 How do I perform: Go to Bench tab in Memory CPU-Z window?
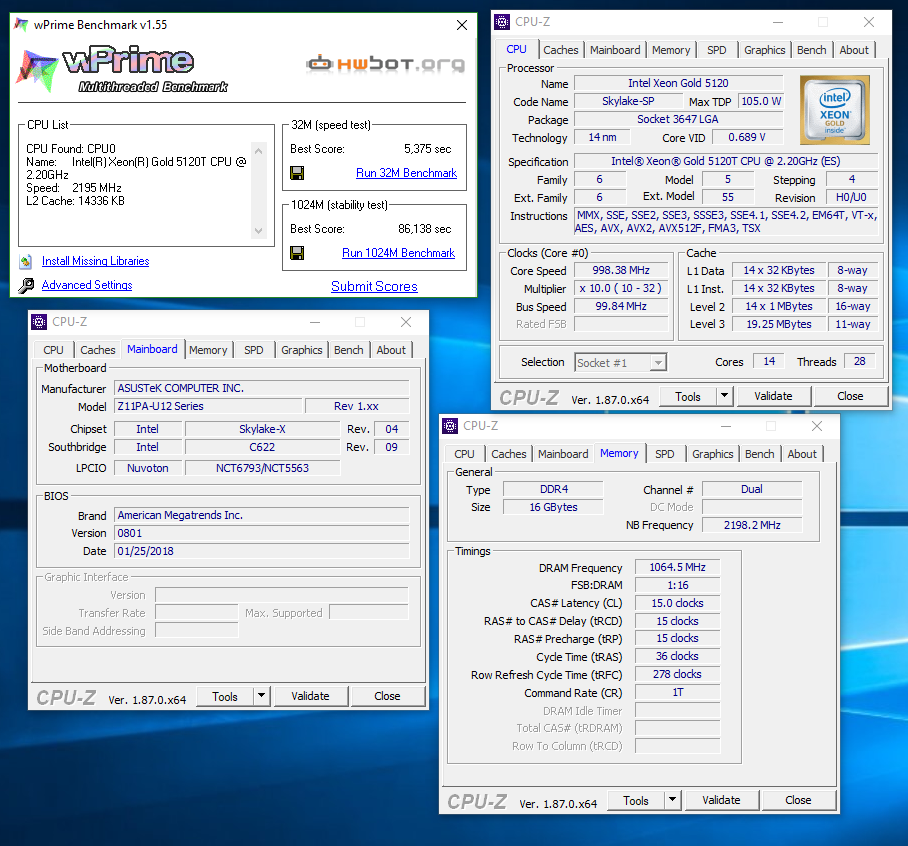point(760,455)
